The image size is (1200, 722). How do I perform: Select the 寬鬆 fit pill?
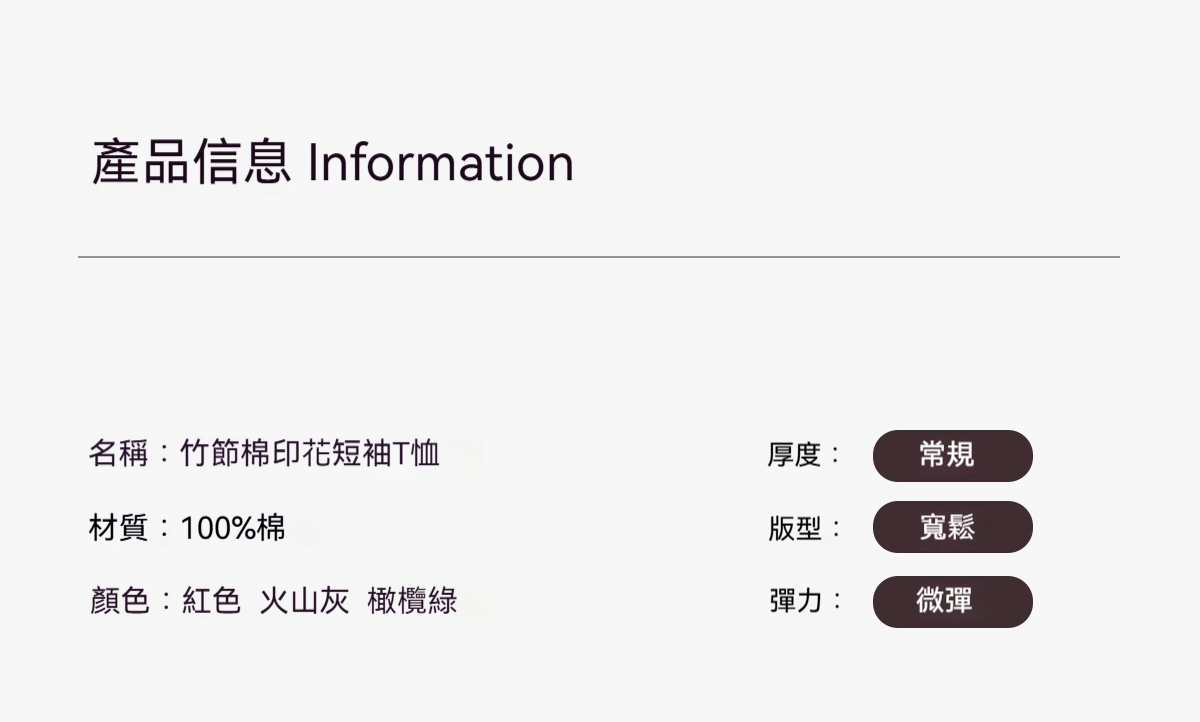point(952,527)
